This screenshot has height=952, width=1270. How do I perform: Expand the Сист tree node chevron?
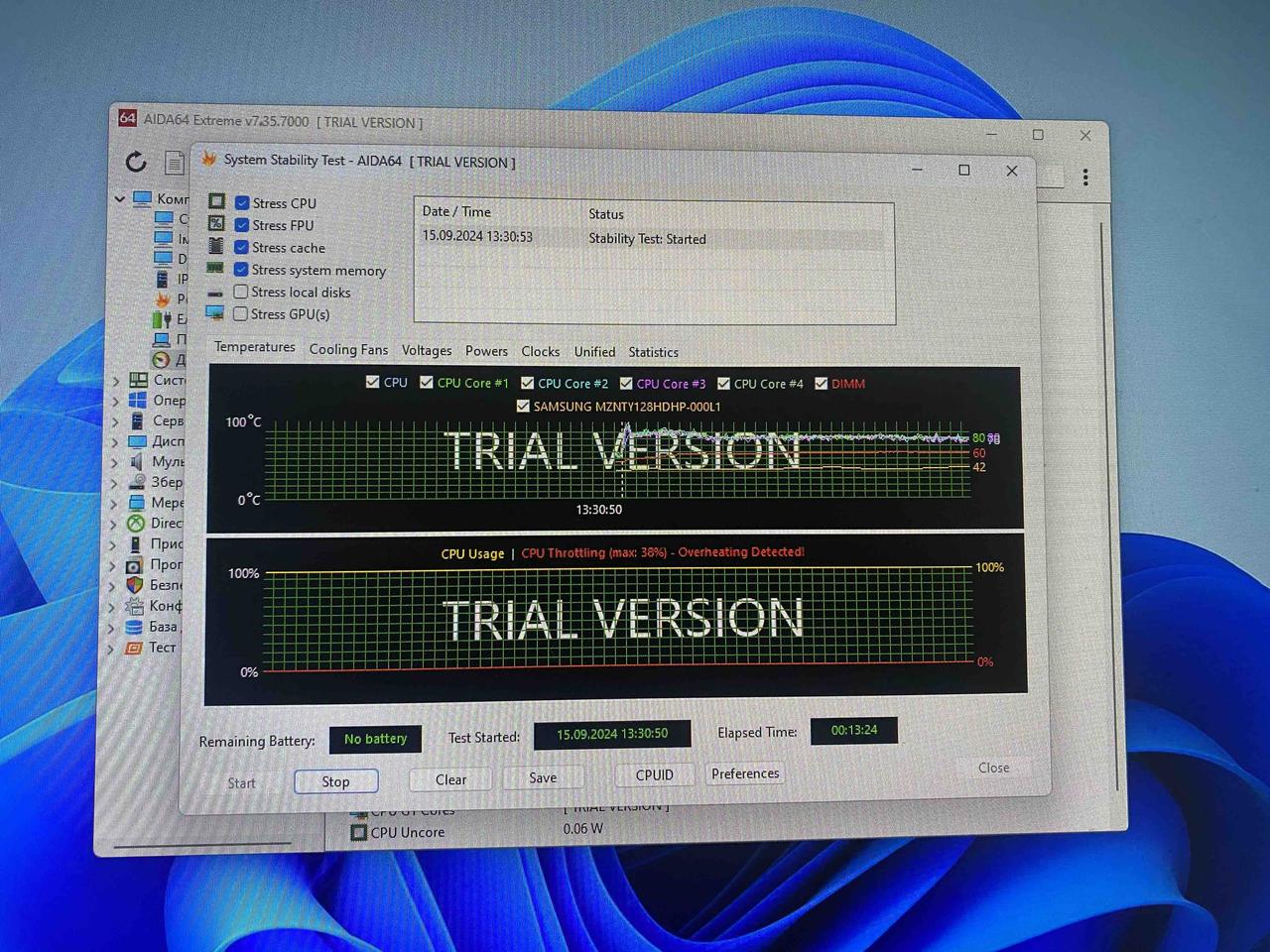coord(116,380)
